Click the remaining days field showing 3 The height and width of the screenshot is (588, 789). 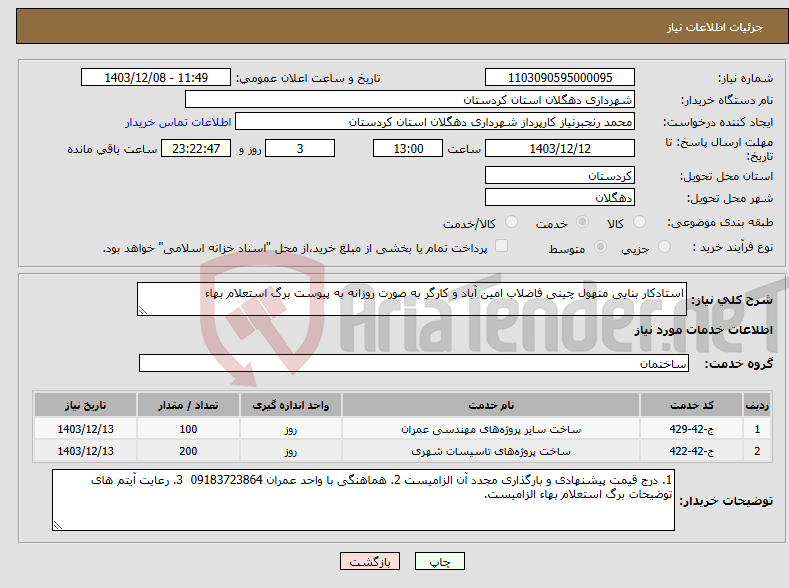click(x=300, y=148)
